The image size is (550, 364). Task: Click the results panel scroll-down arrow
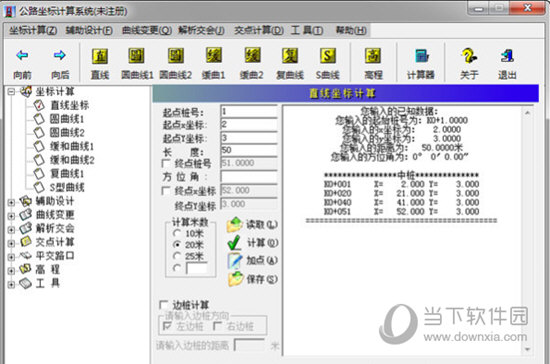click(528, 349)
